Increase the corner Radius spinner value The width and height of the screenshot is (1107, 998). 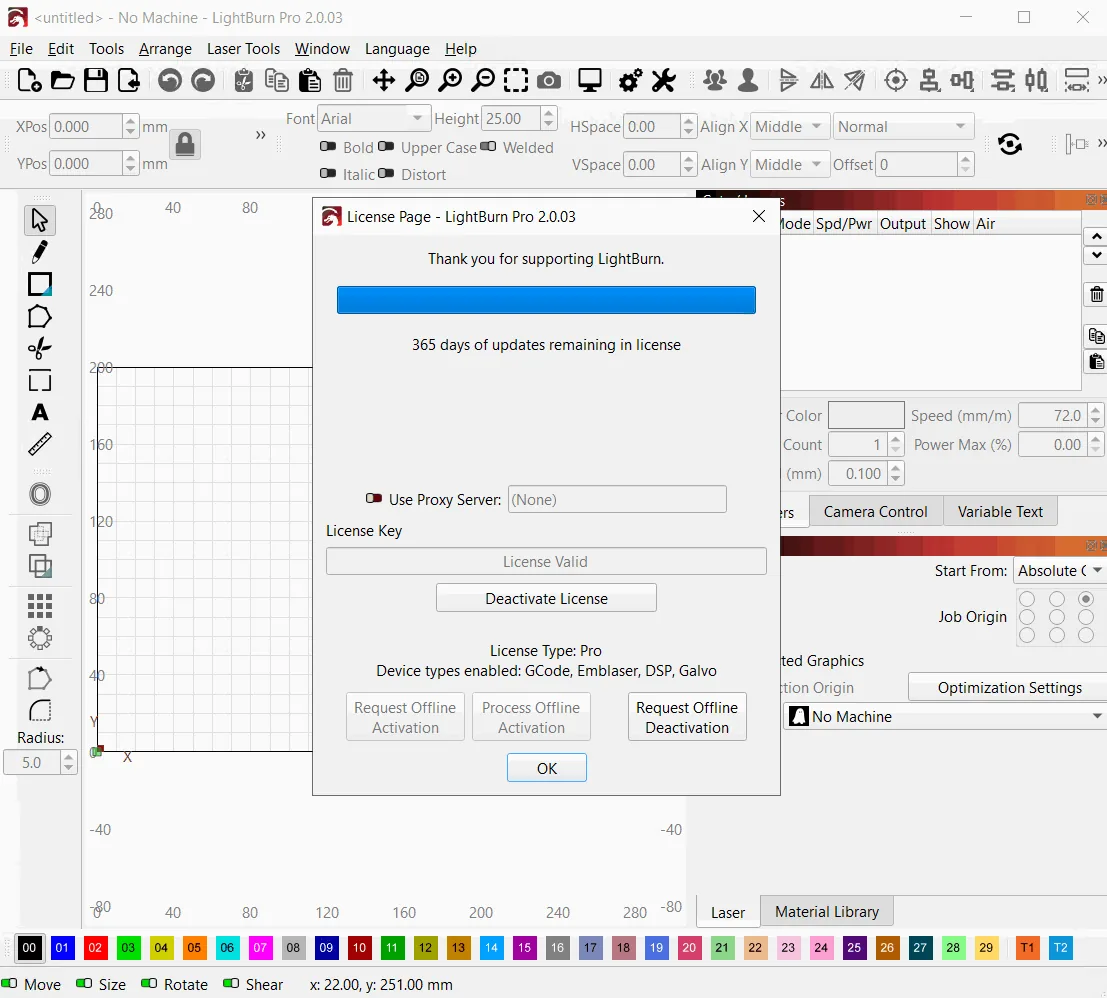68,757
